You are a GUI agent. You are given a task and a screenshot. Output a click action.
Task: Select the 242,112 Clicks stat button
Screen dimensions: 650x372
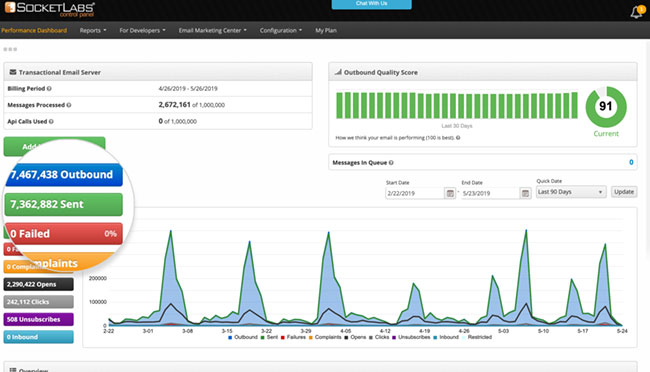(x=39, y=301)
